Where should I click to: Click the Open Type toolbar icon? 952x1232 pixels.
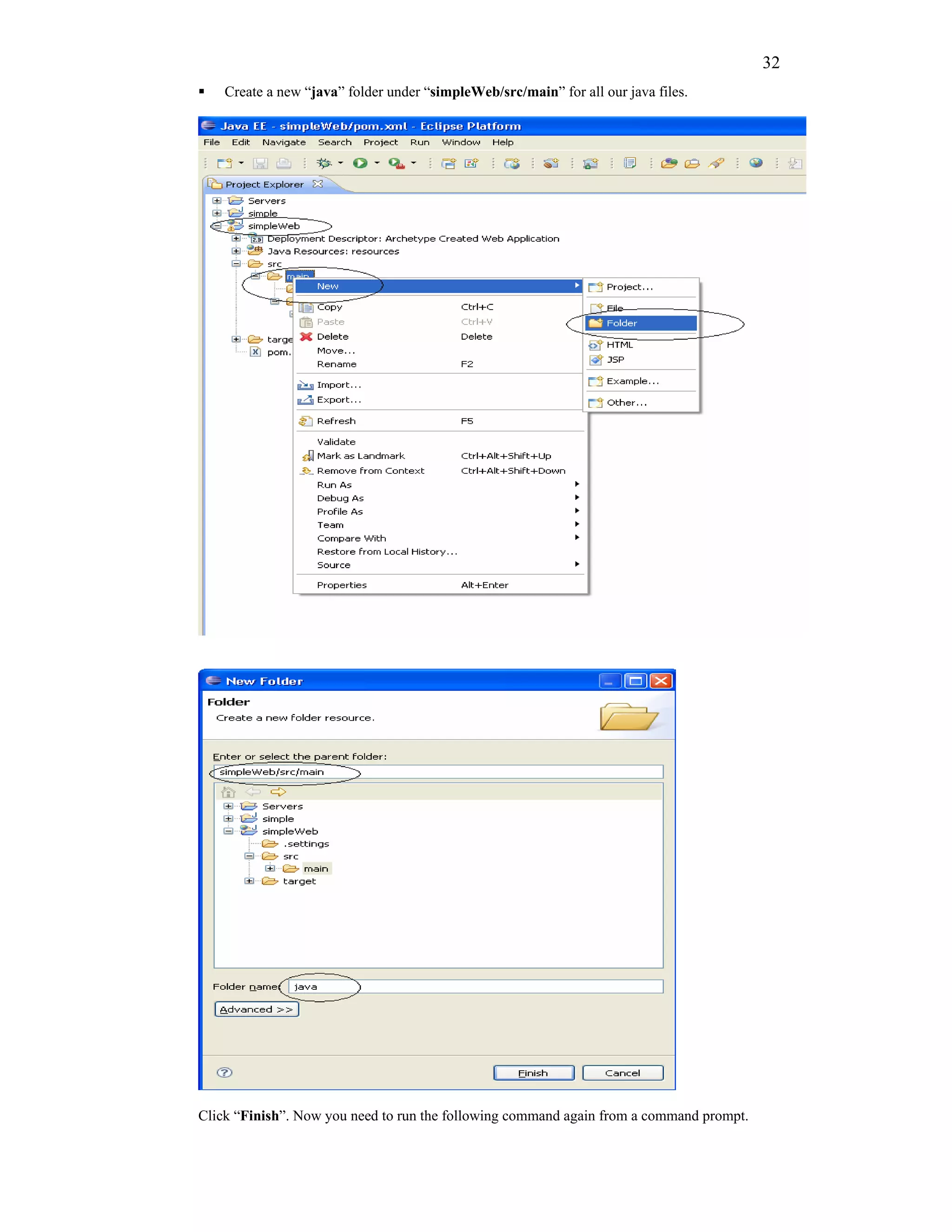coord(669,164)
